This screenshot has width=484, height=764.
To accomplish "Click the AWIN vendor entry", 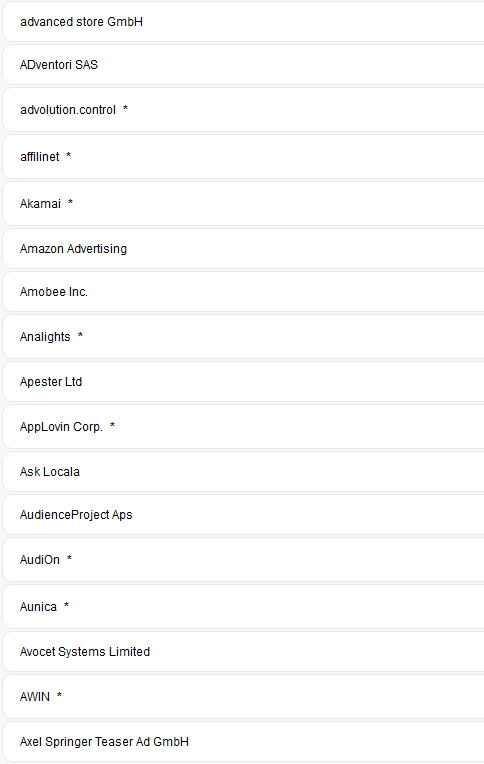I will [x=244, y=696].
